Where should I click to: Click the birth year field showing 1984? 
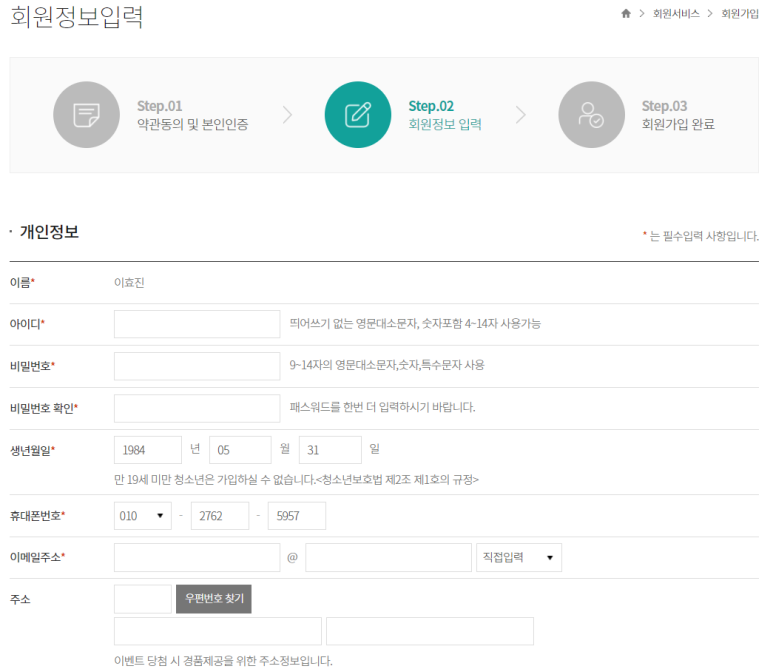147,450
